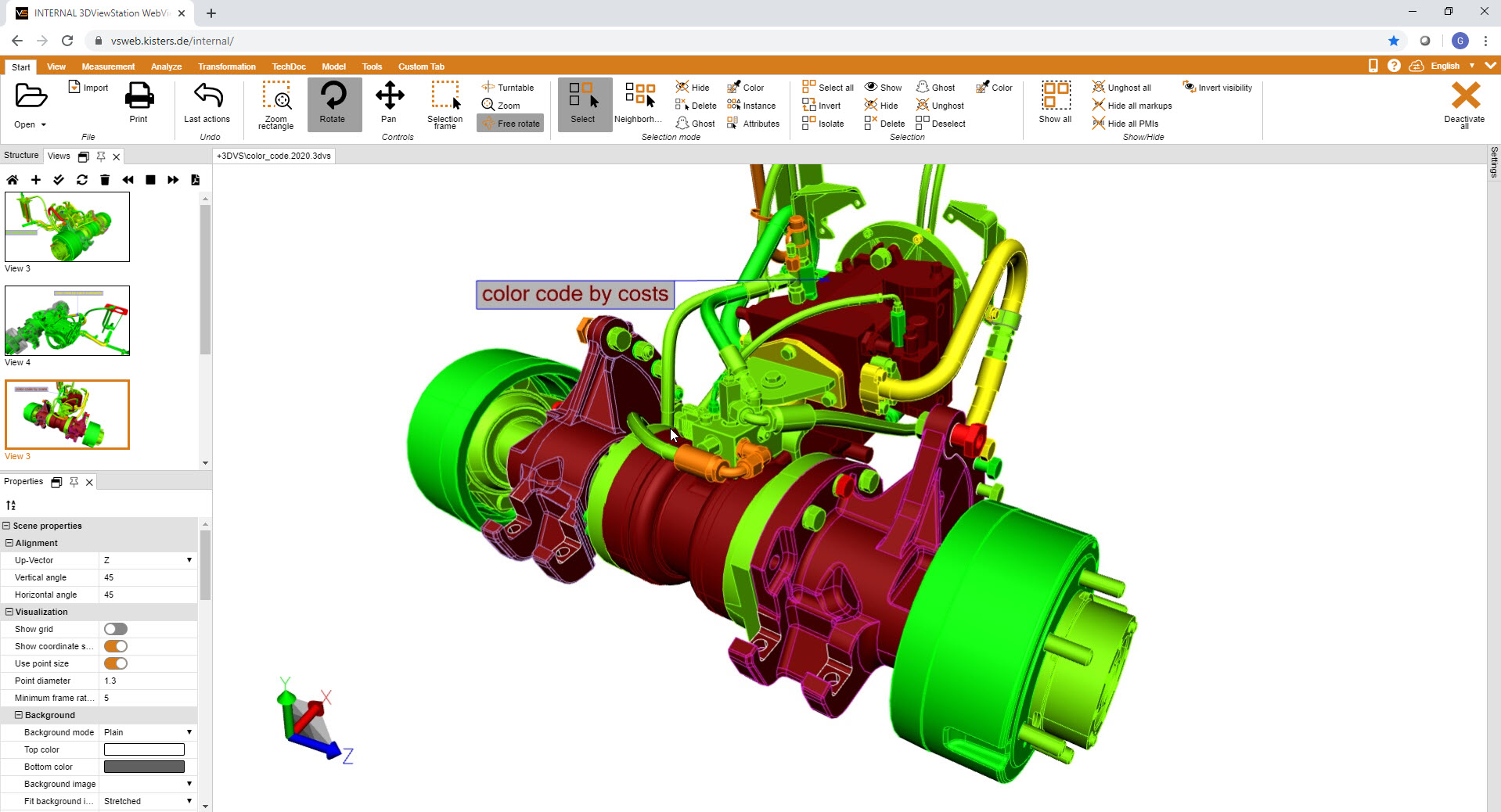Image resolution: width=1501 pixels, height=812 pixels.
Task: Switch to Transformation ribbon tab
Action: point(227,66)
